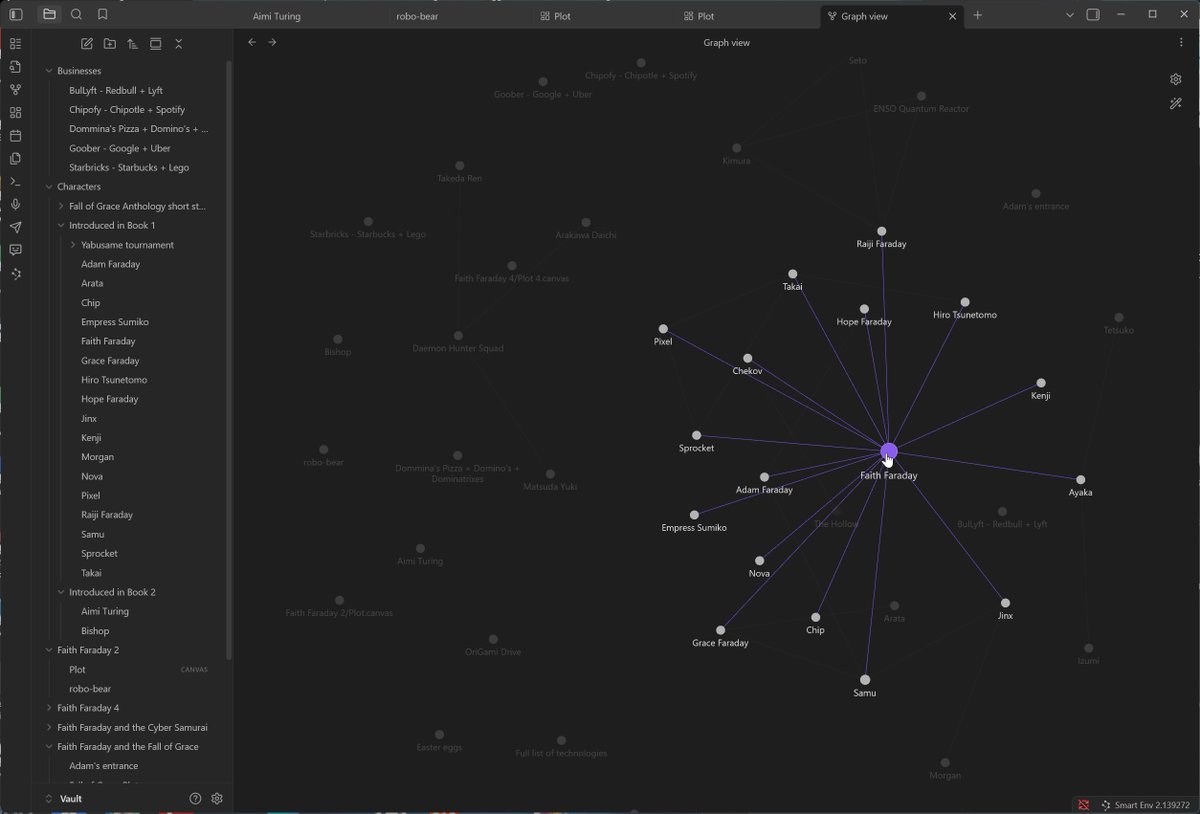Open Change sort order in file explorer
Screen dimensions: 1200x814
tap(132, 44)
